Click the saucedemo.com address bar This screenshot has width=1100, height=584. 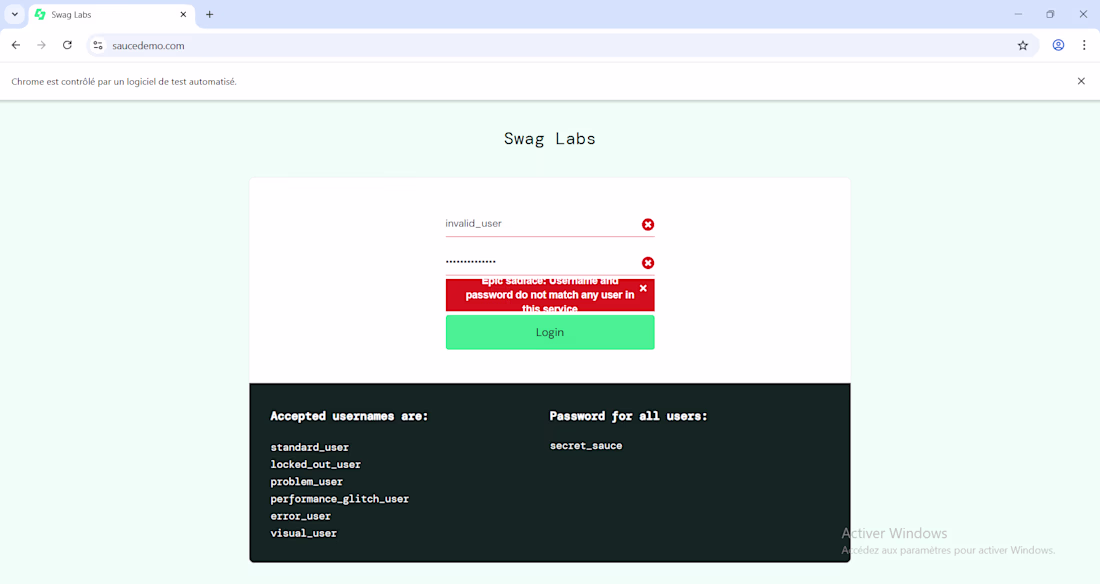coord(561,46)
